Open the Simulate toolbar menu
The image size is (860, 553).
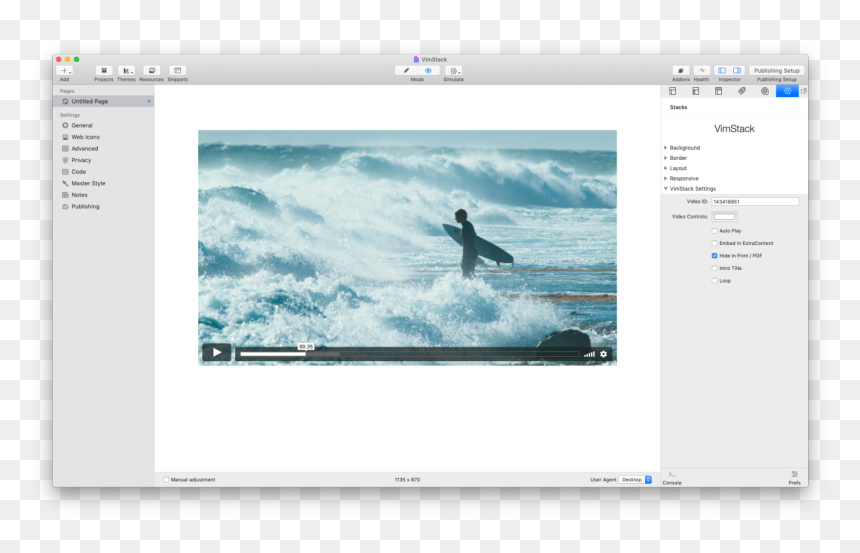coord(454,71)
